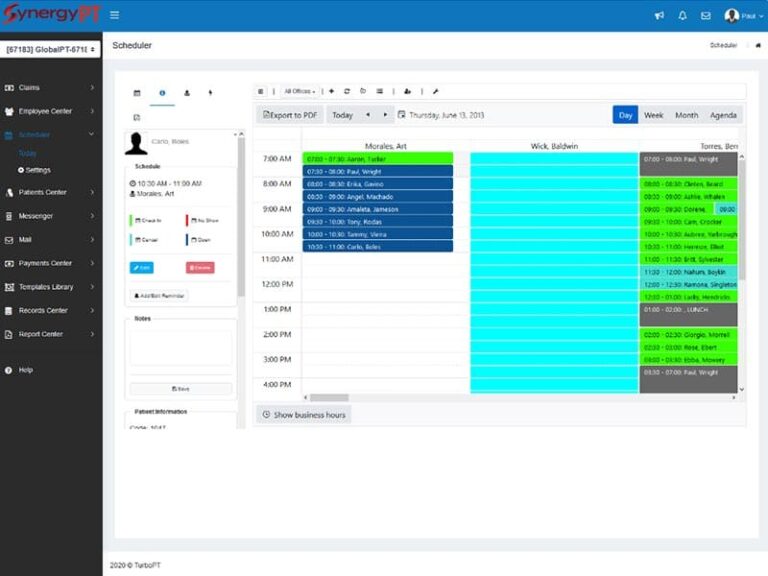The height and width of the screenshot is (576, 768).
Task: Open the envelope messages icon in header
Action: point(705,16)
